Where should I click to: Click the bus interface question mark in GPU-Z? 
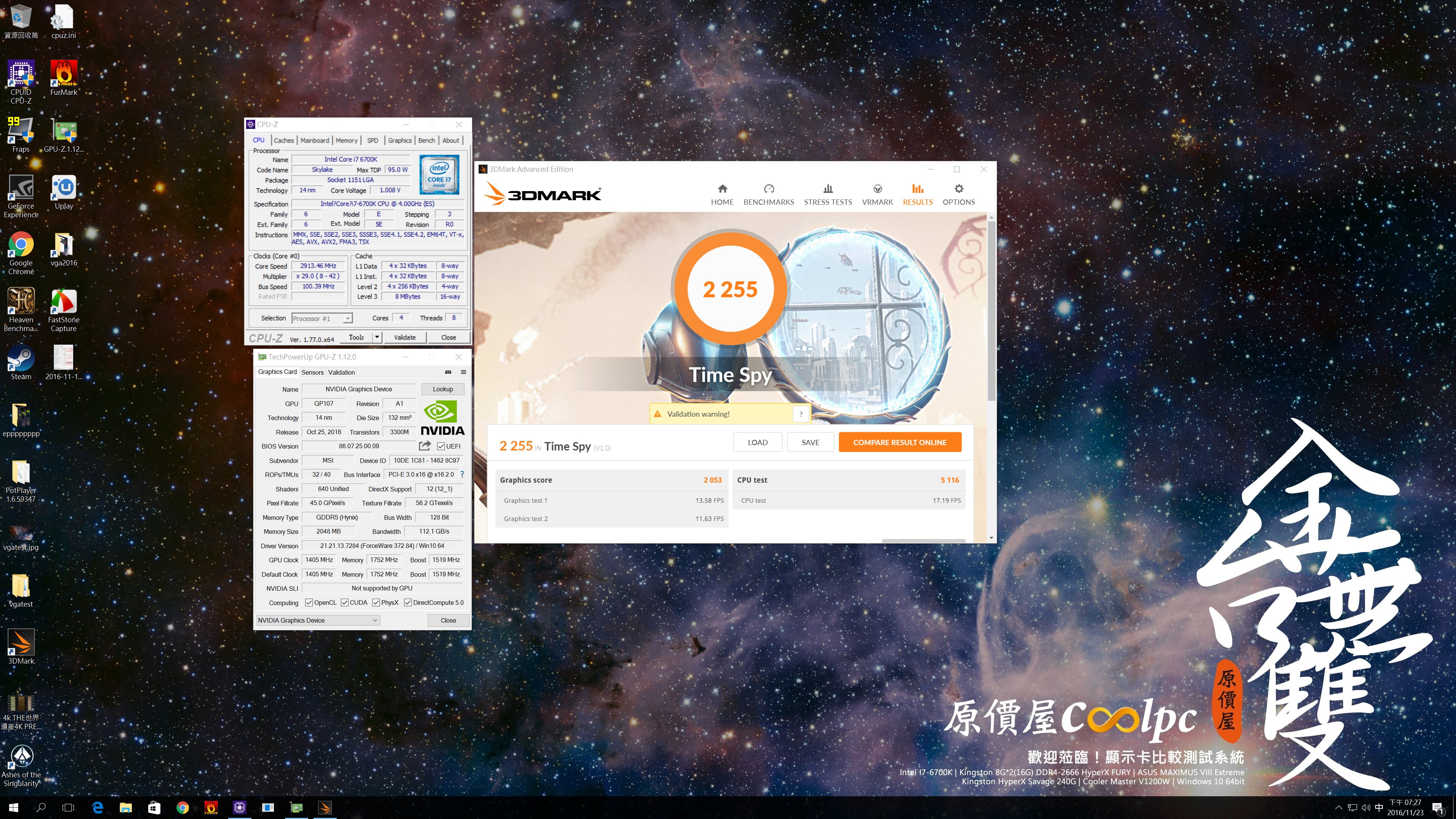pyautogui.click(x=462, y=474)
